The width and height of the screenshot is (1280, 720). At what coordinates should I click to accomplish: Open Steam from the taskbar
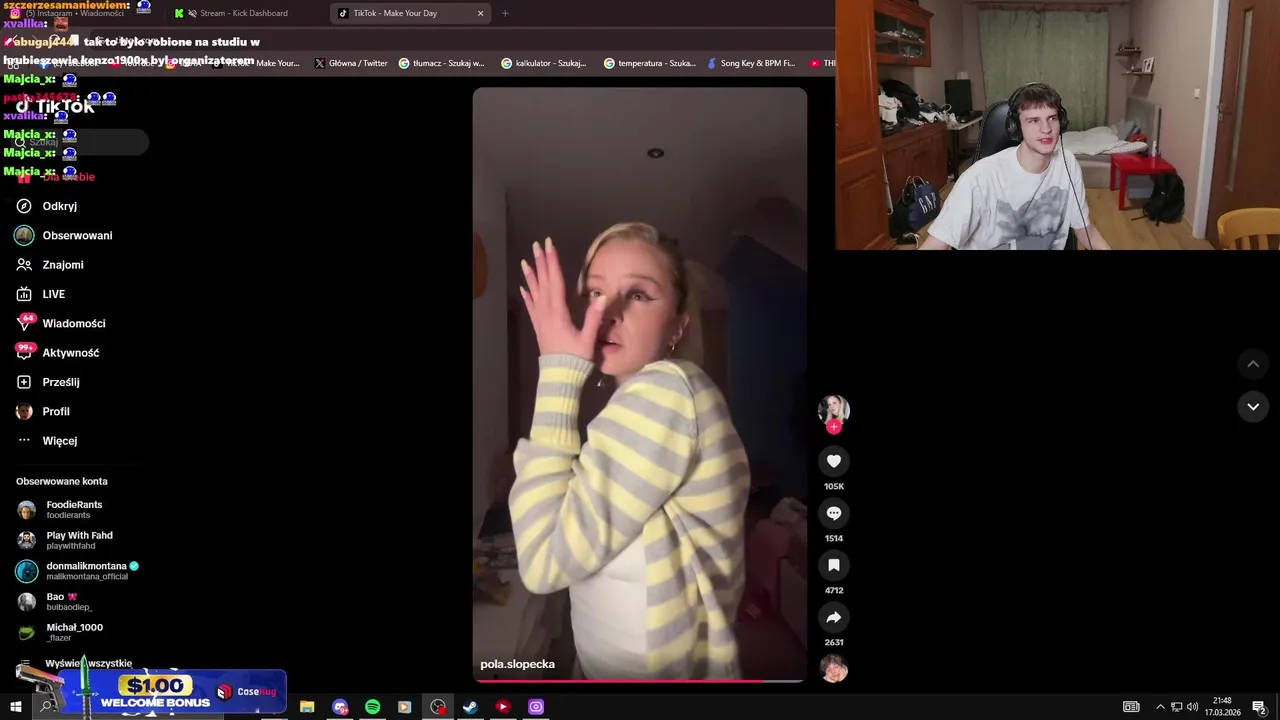pyautogui.click(x=470, y=707)
